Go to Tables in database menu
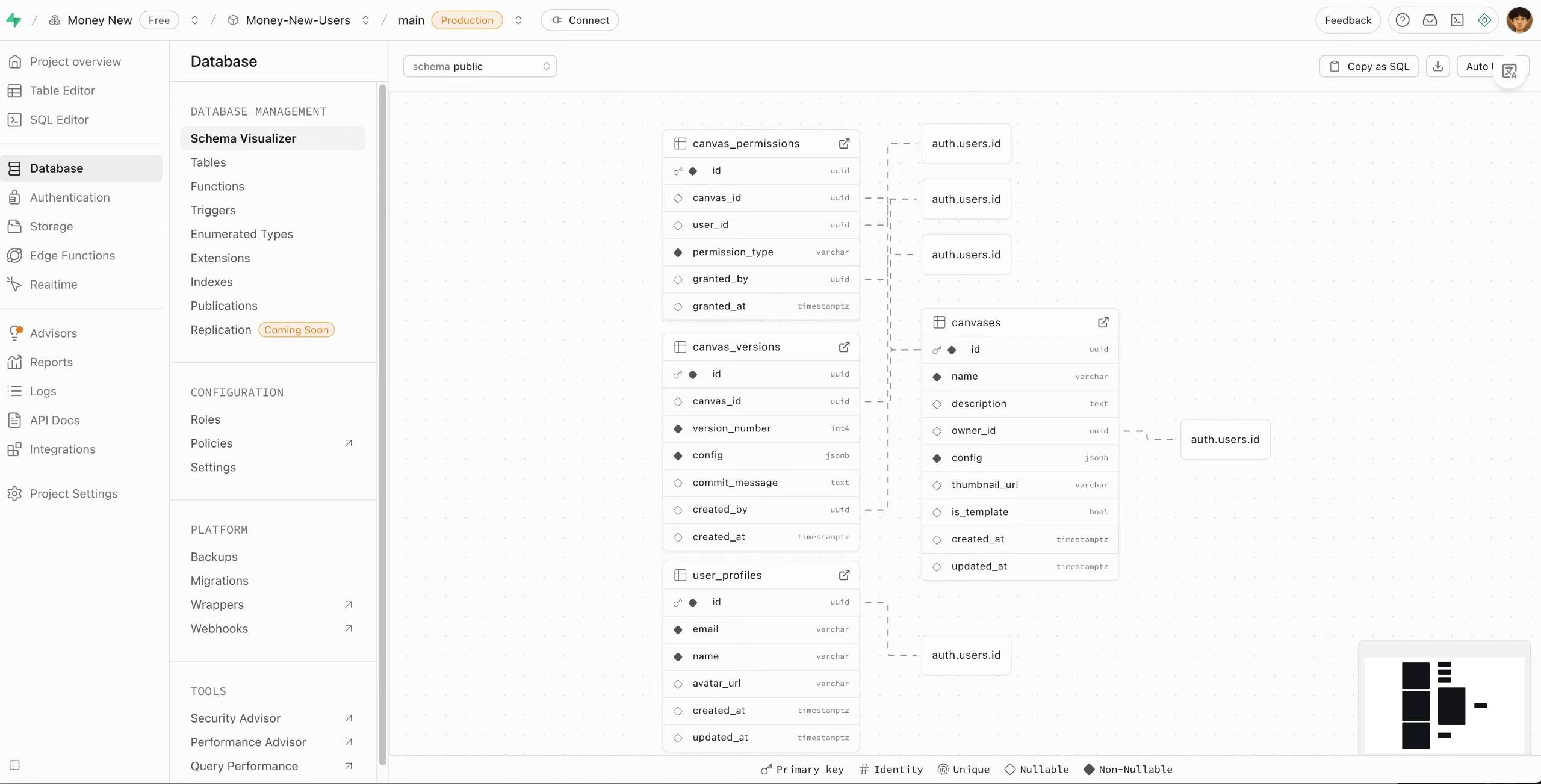 pos(208,162)
